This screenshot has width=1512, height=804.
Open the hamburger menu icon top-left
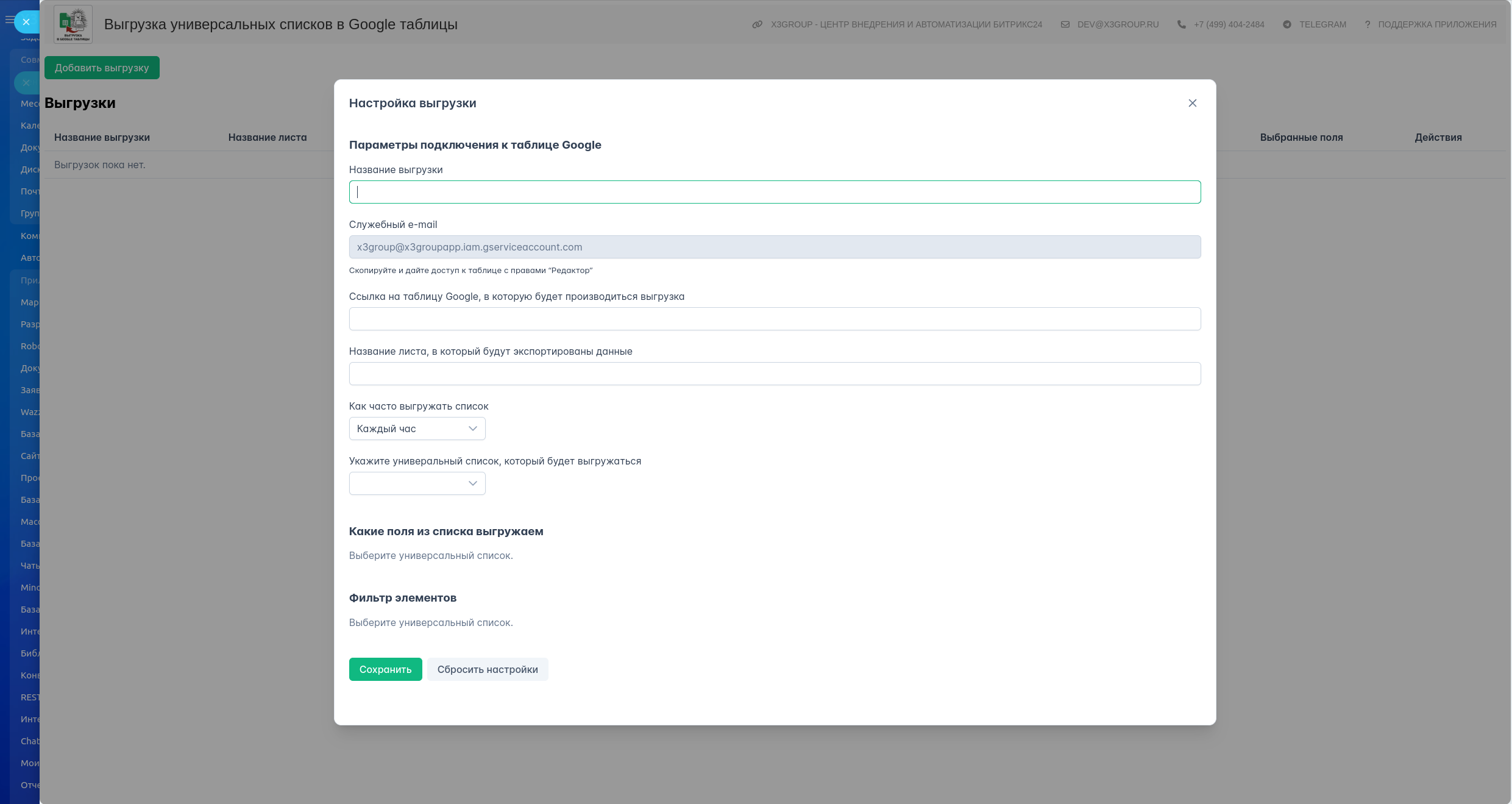(9, 20)
